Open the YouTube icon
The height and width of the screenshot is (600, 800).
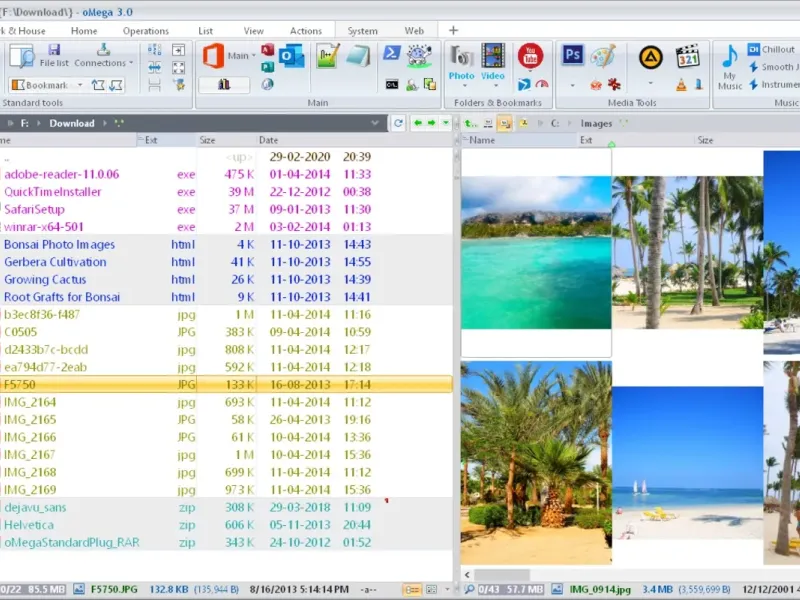click(530, 55)
